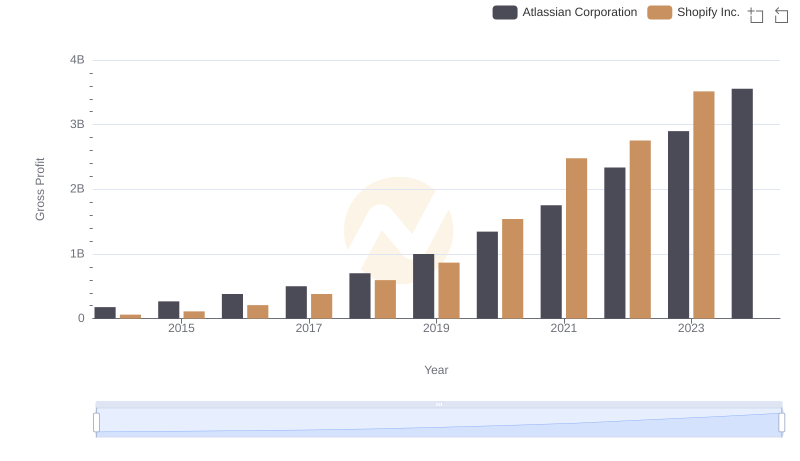
Task: Click the 1B y-axis label
Action: pyautogui.click(x=77, y=254)
